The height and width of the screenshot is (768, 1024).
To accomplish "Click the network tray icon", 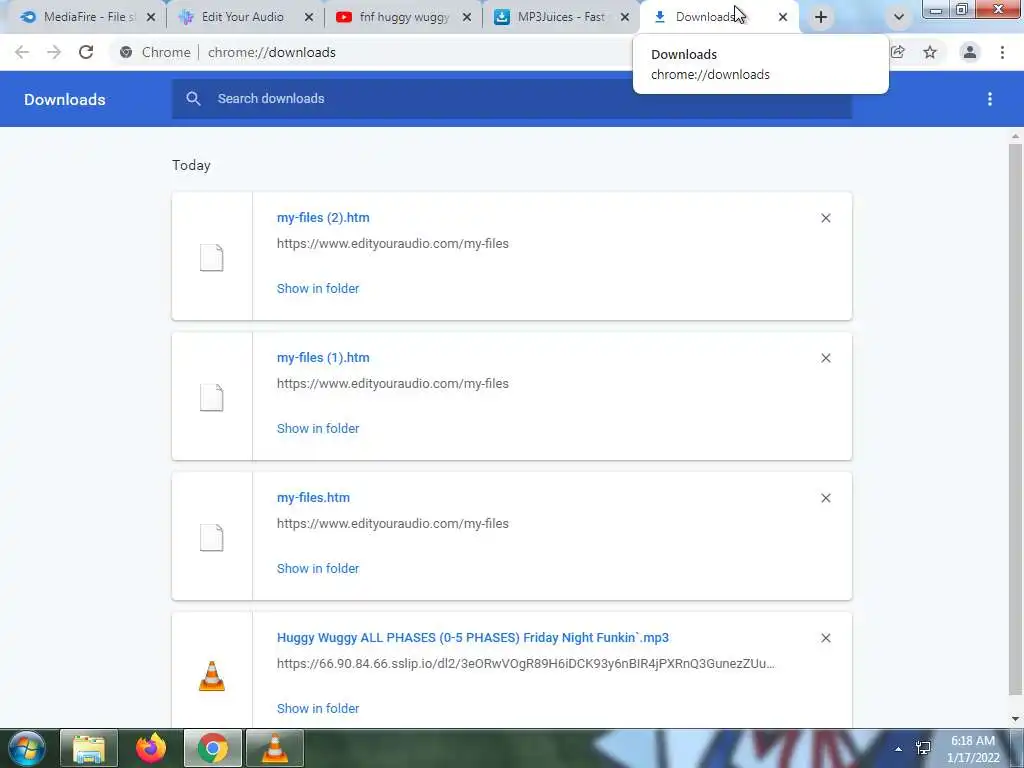I will pos(923,748).
